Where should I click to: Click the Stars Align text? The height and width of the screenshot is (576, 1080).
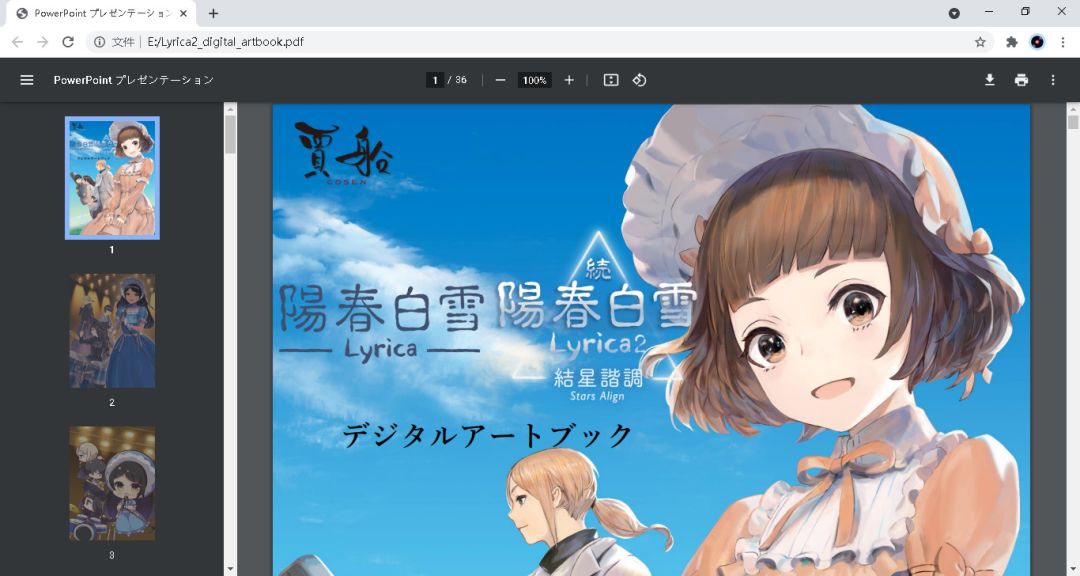coord(597,396)
